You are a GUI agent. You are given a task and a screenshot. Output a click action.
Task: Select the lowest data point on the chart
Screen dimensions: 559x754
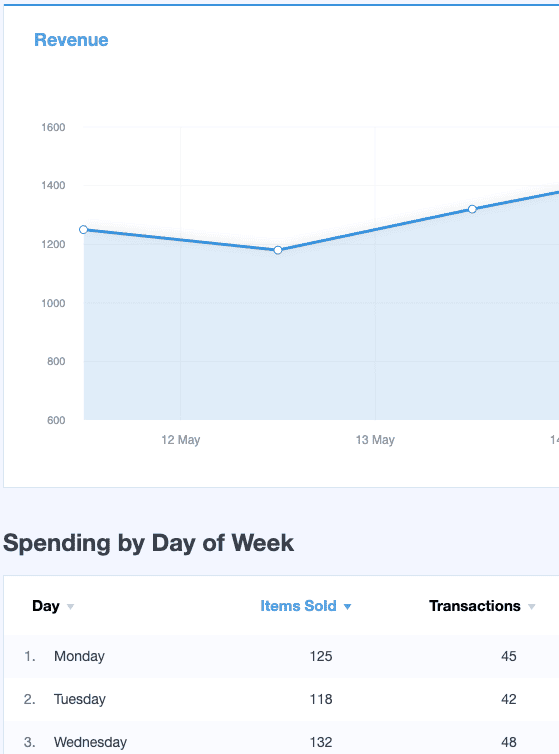pos(278,250)
